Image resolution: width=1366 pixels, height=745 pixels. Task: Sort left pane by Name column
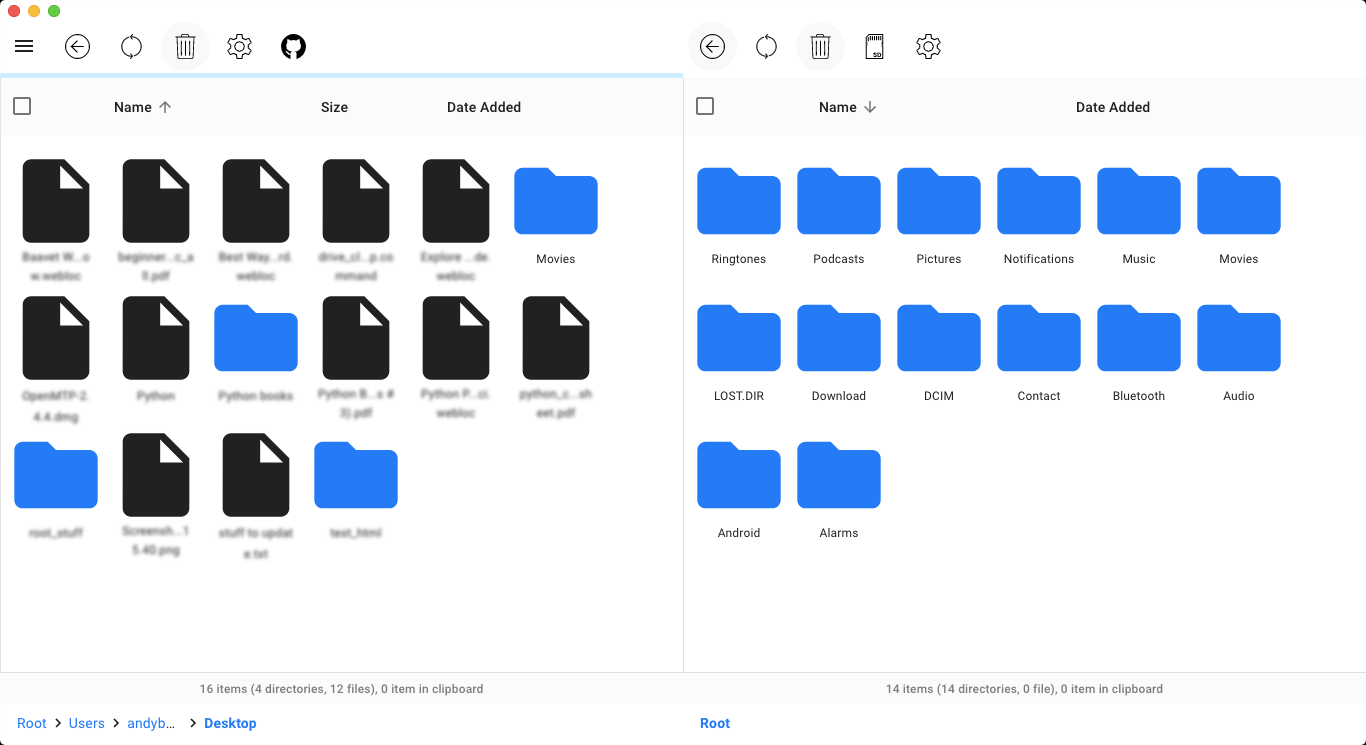(133, 107)
